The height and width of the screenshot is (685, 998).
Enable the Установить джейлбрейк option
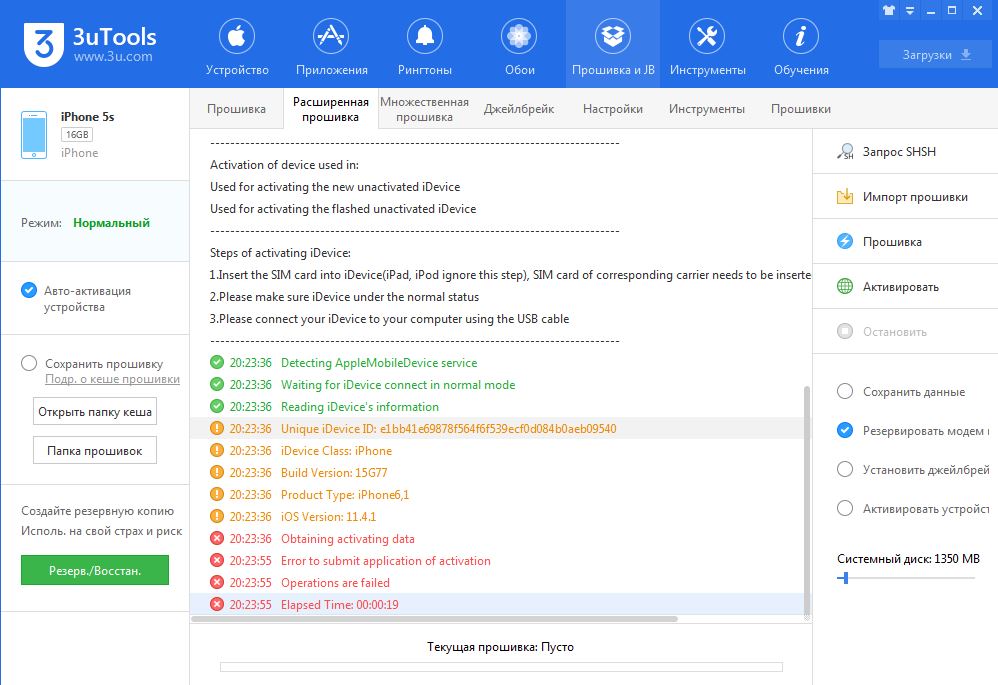coord(845,469)
